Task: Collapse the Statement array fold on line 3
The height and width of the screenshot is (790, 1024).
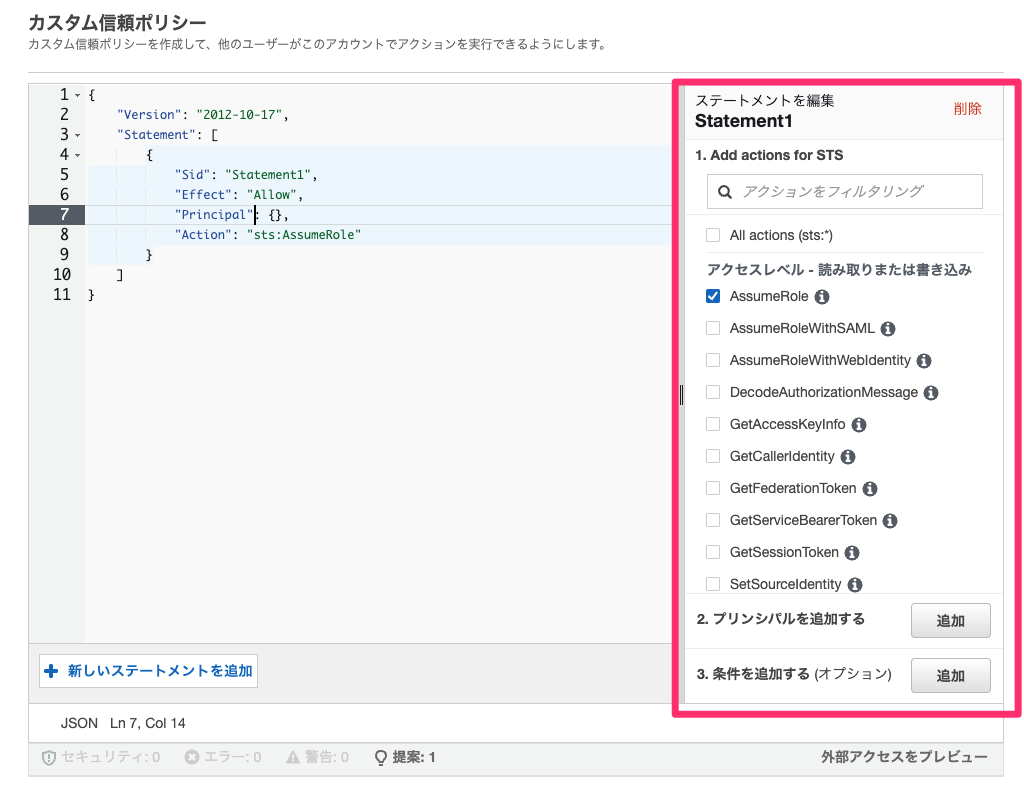Action: (x=78, y=135)
